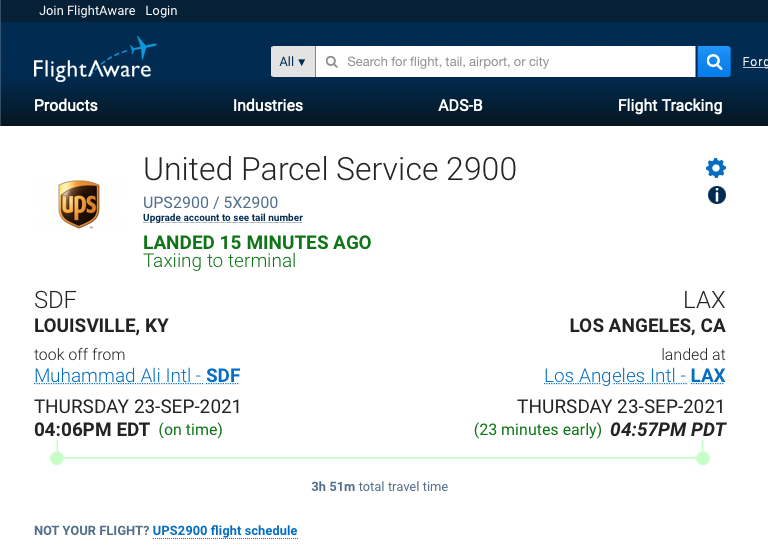Click the magnifier icon inside search field
The image size is (768, 553).
tap(332, 62)
